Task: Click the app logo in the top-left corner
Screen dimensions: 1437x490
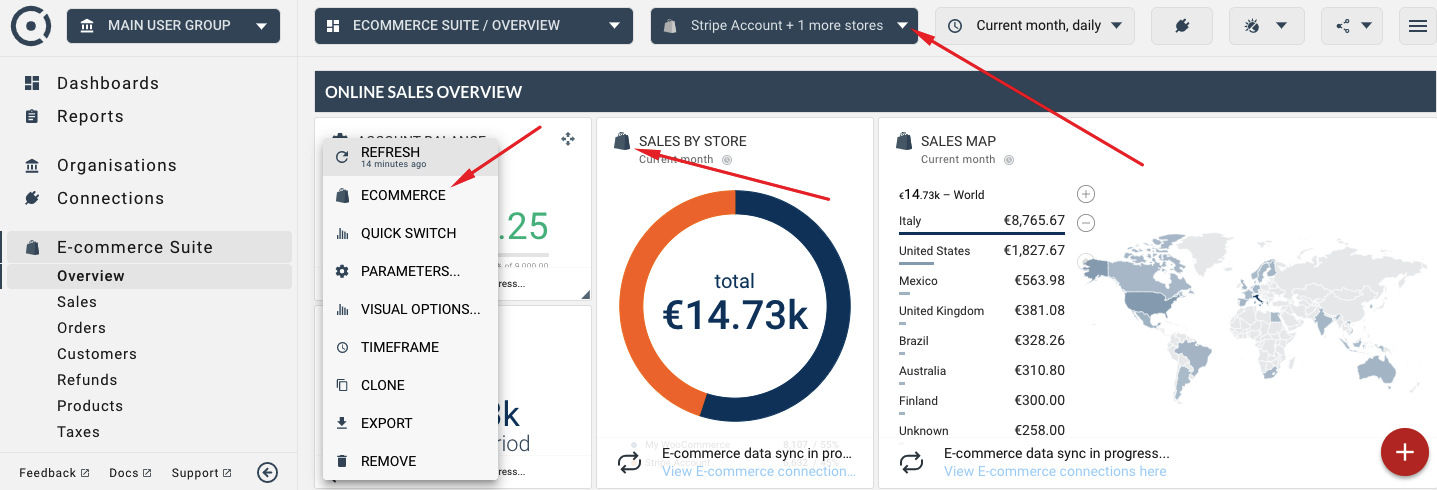Action: [x=31, y=26]
